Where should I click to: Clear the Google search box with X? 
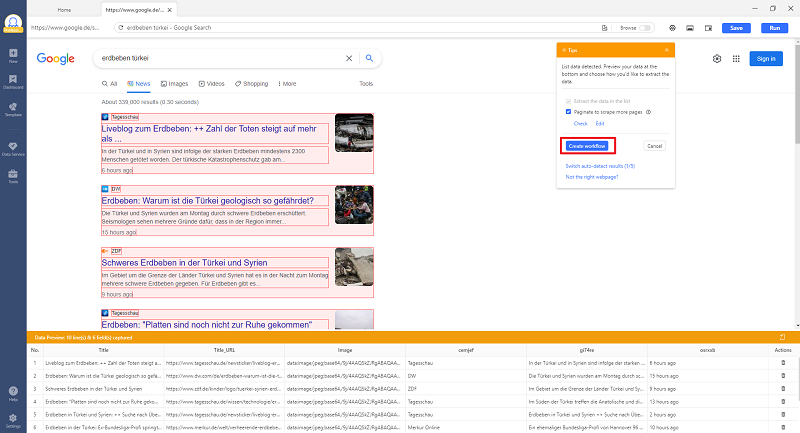click(x=349, y=58)
